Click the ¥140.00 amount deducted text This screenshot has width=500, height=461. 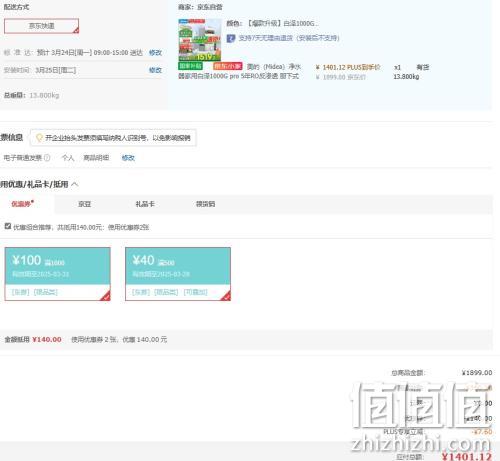(x=47, y=339)
